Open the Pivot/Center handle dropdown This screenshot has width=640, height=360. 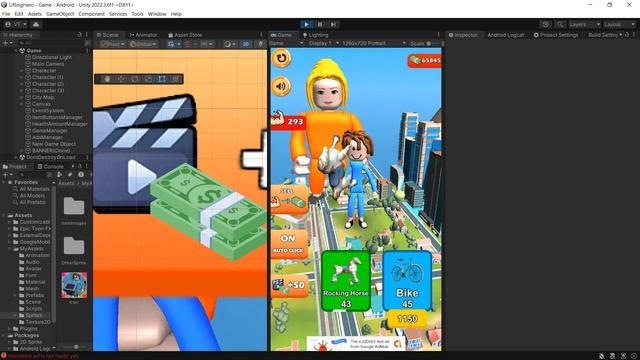click(x=113, y=44)
